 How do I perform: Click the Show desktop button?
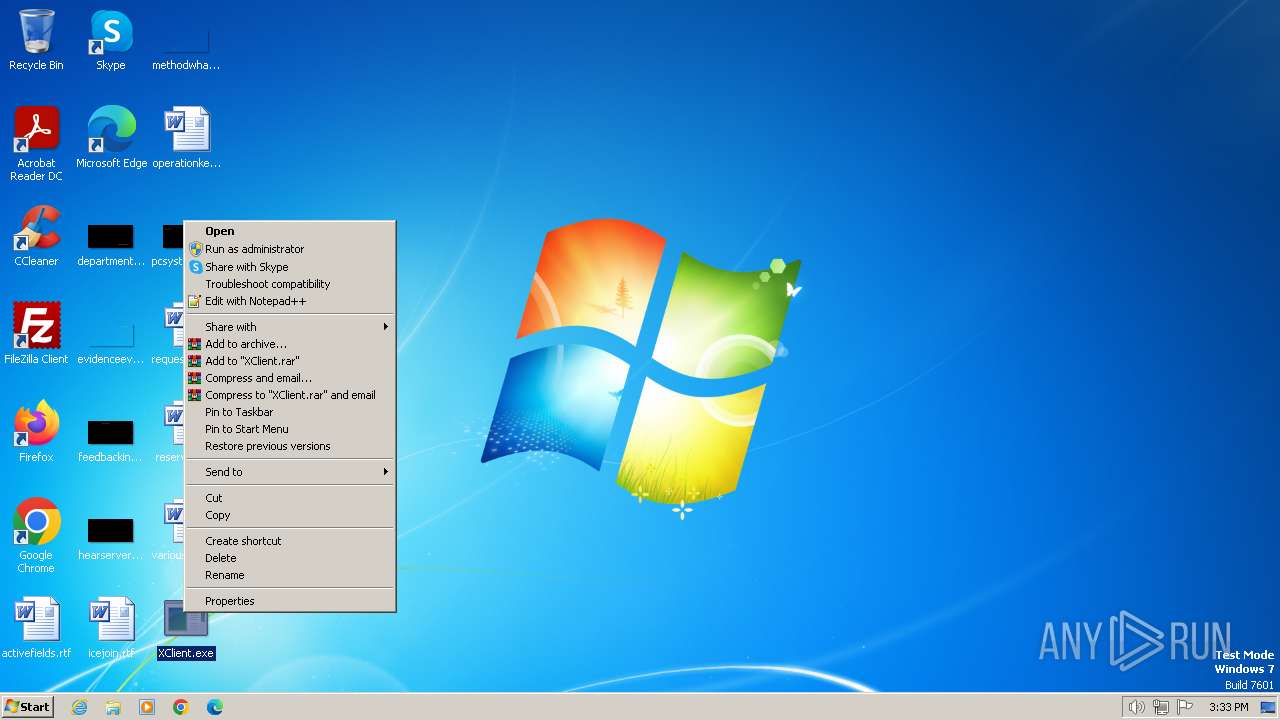[x=1268, y=707]
